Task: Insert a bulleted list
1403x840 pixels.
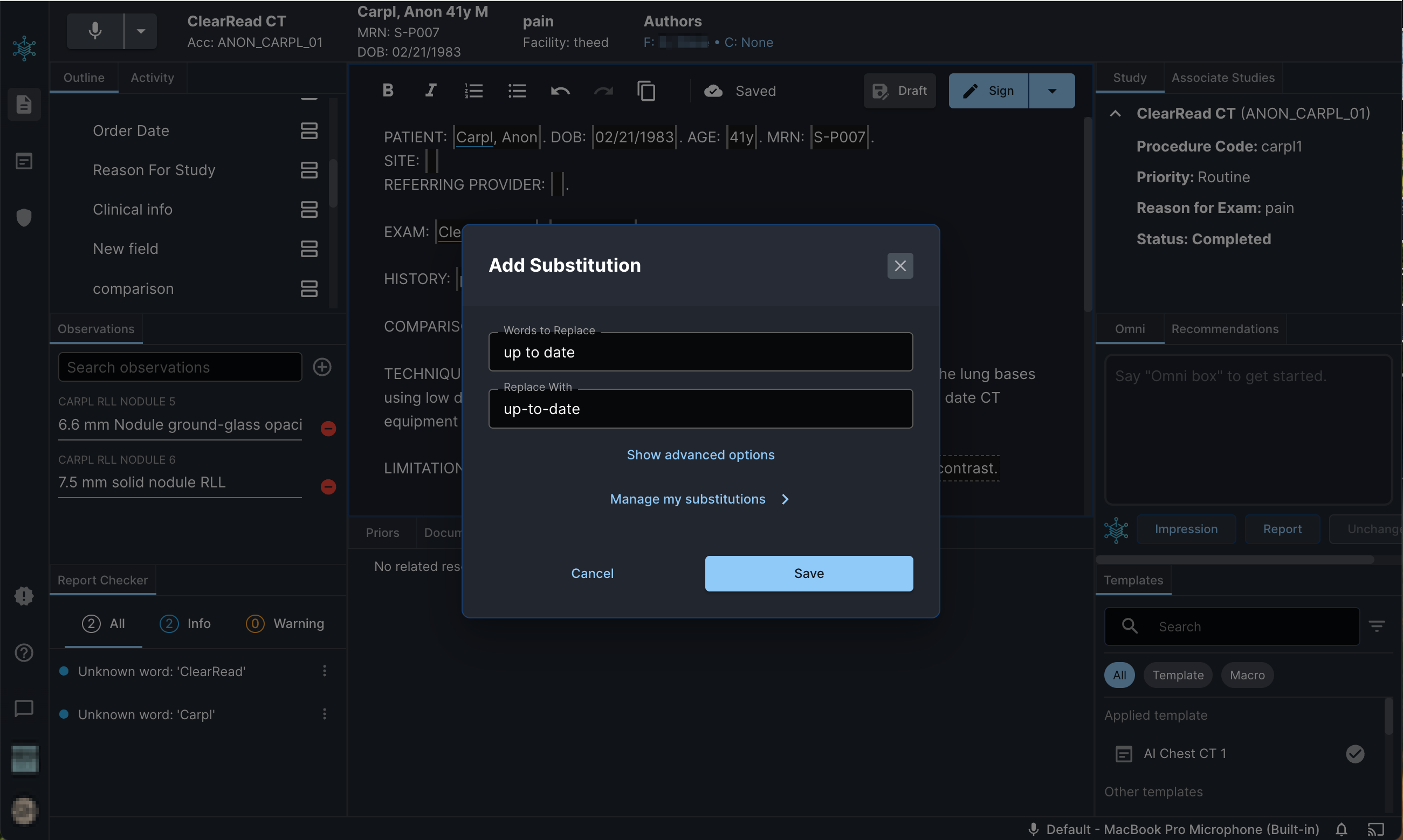Action: point(517,91)
